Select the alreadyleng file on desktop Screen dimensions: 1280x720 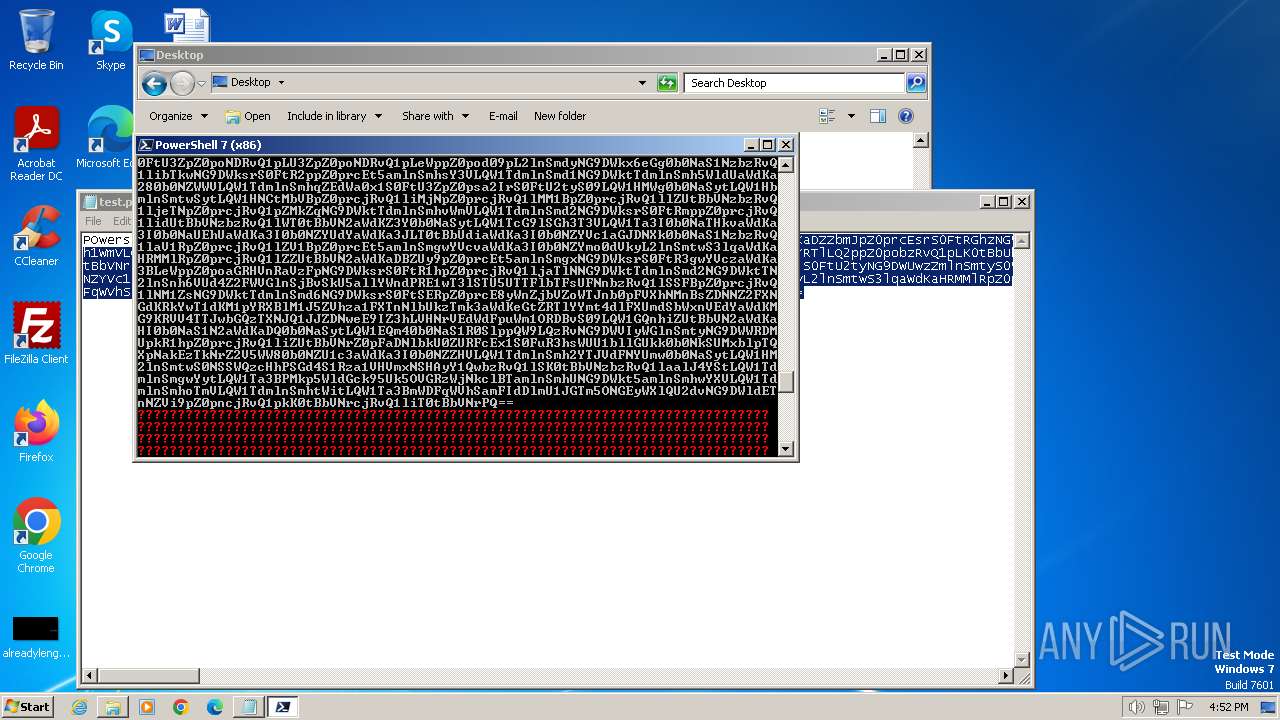(36, 637)
